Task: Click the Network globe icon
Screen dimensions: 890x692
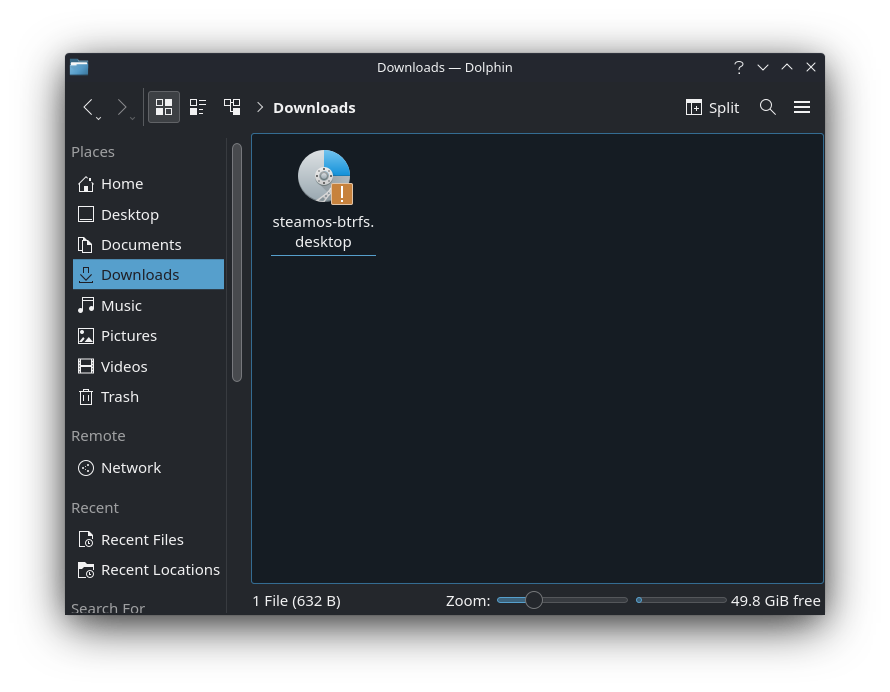Action: tap(86, 468)
